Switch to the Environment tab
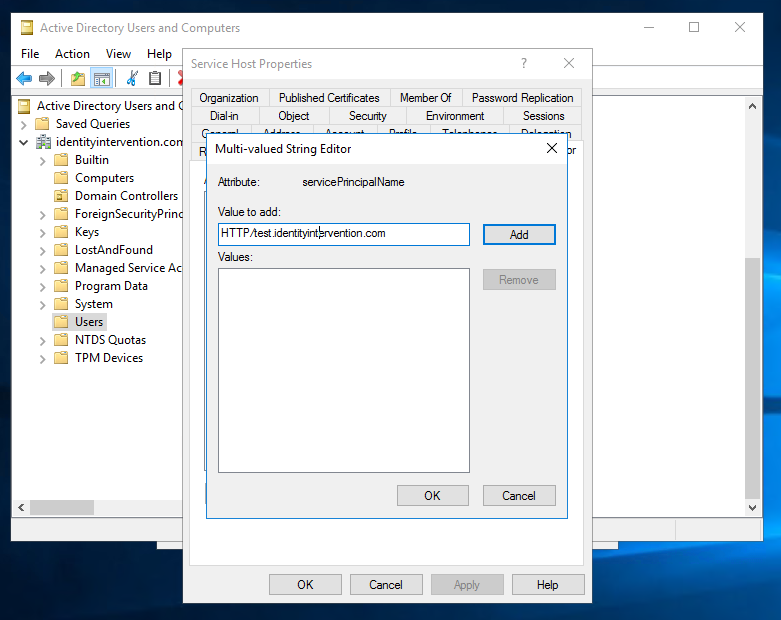This screenshot has height=620, width=781. [x=455, y=116]
